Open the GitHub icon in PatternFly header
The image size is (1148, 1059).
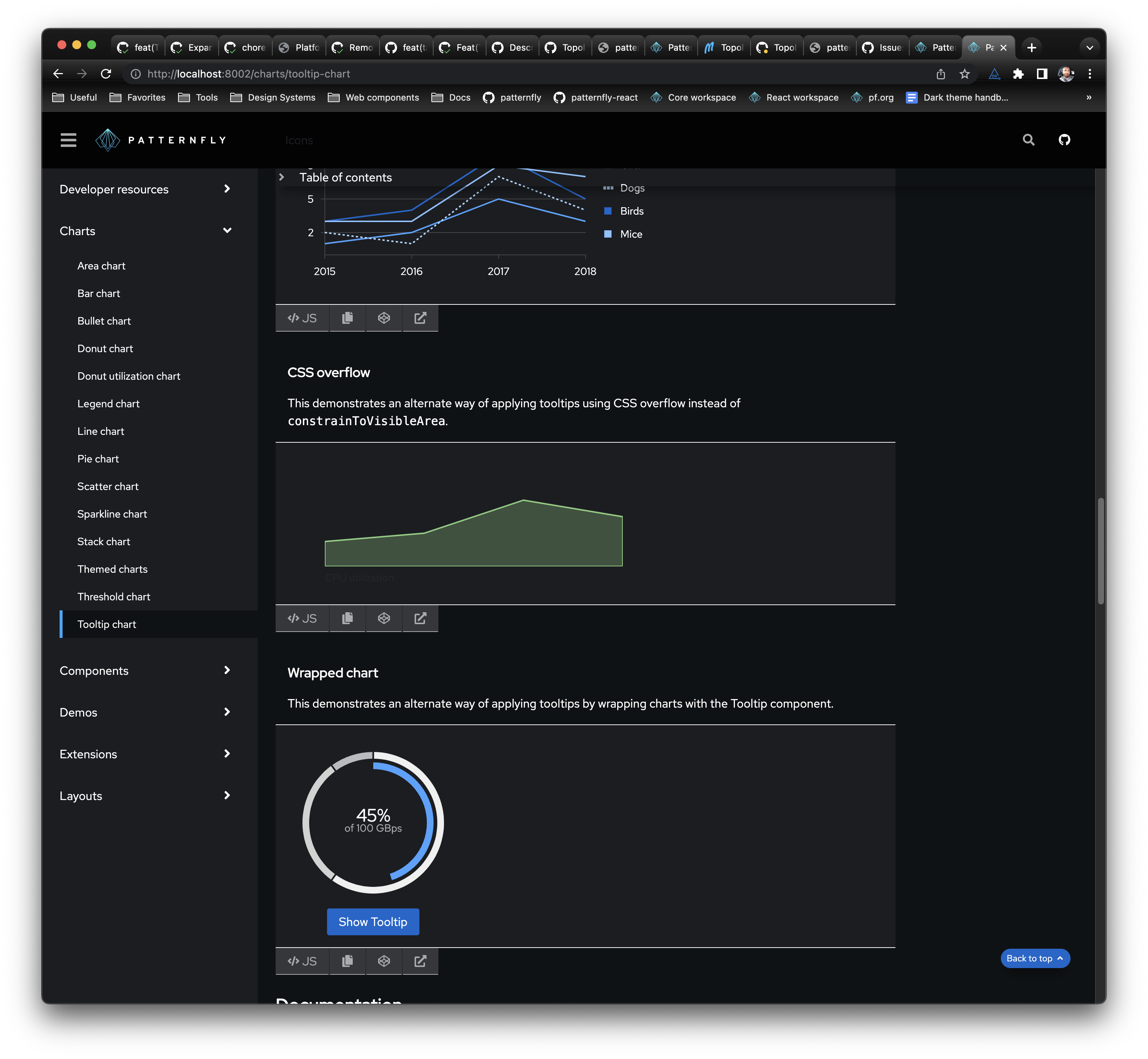(x=1064, y=140)
